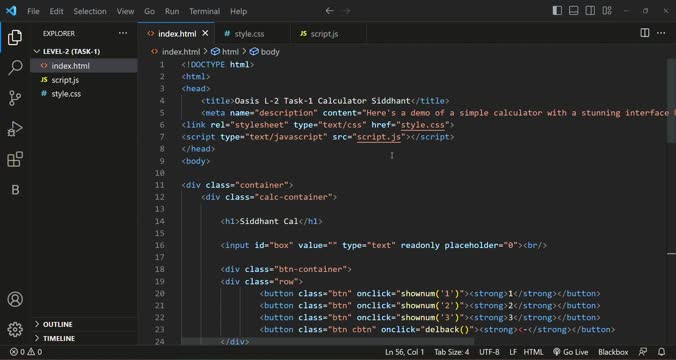The width and height of the screenshot is (676, 360).
Task: Click the index.html breadcrumb
Action: click(x=175, y=52)
